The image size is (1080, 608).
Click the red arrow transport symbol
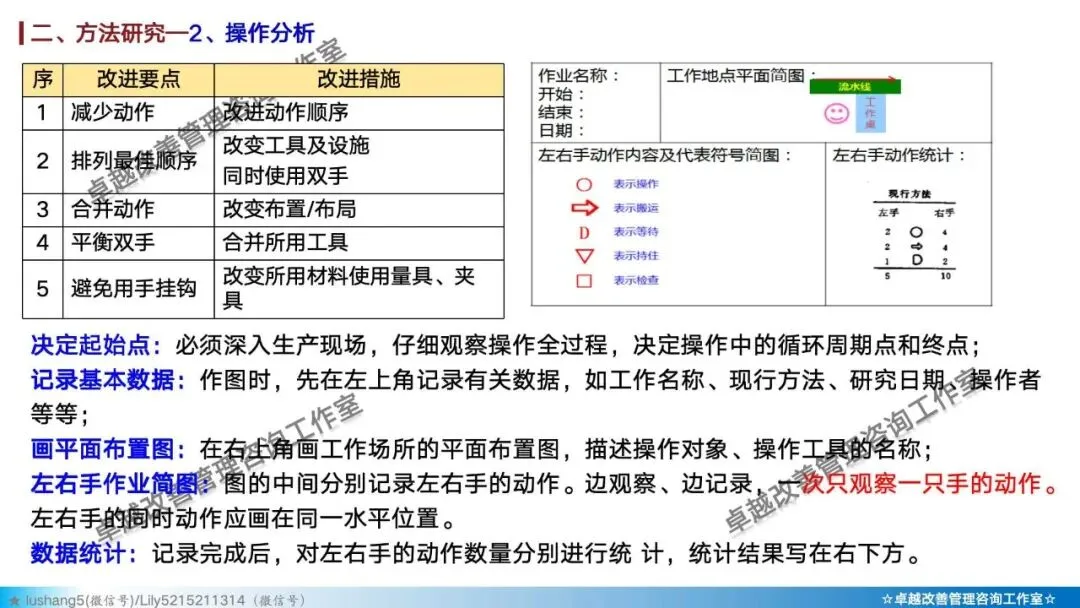(x=585, y=207)
